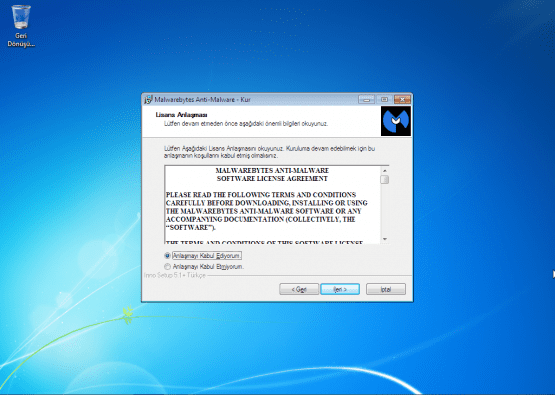Screen dimensions: 555x395
Task: Click the 'Inno Setup 5.1 - Türkçe' label
Action: [175, 275]
